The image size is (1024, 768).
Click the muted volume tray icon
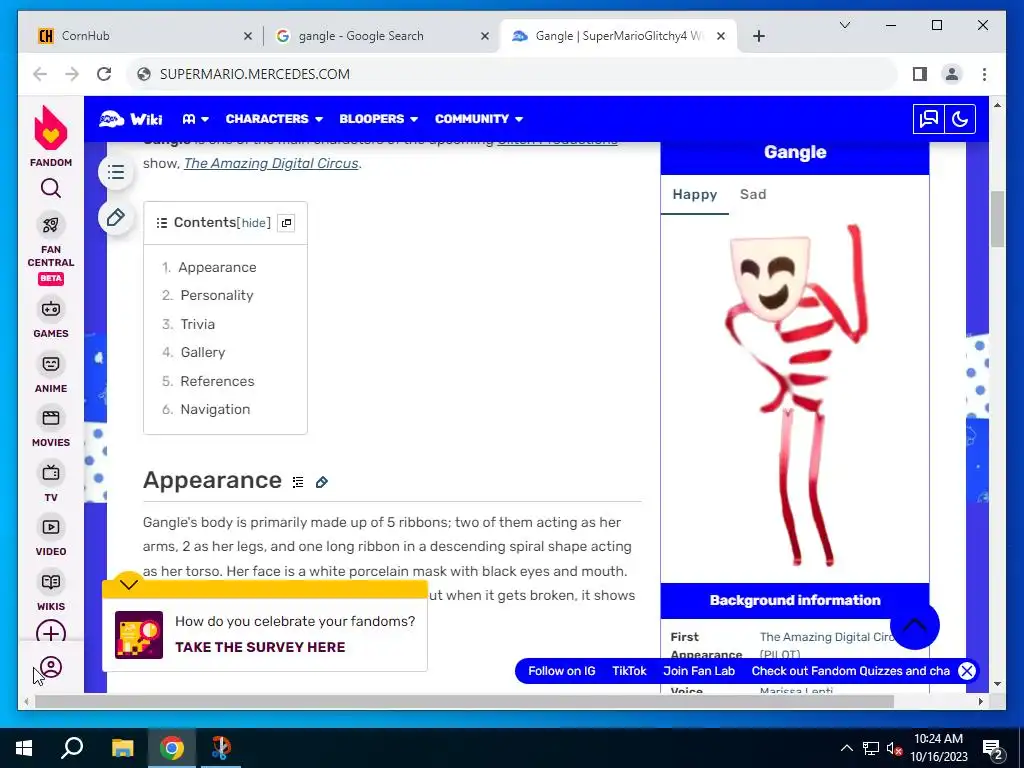coord(893,748)
